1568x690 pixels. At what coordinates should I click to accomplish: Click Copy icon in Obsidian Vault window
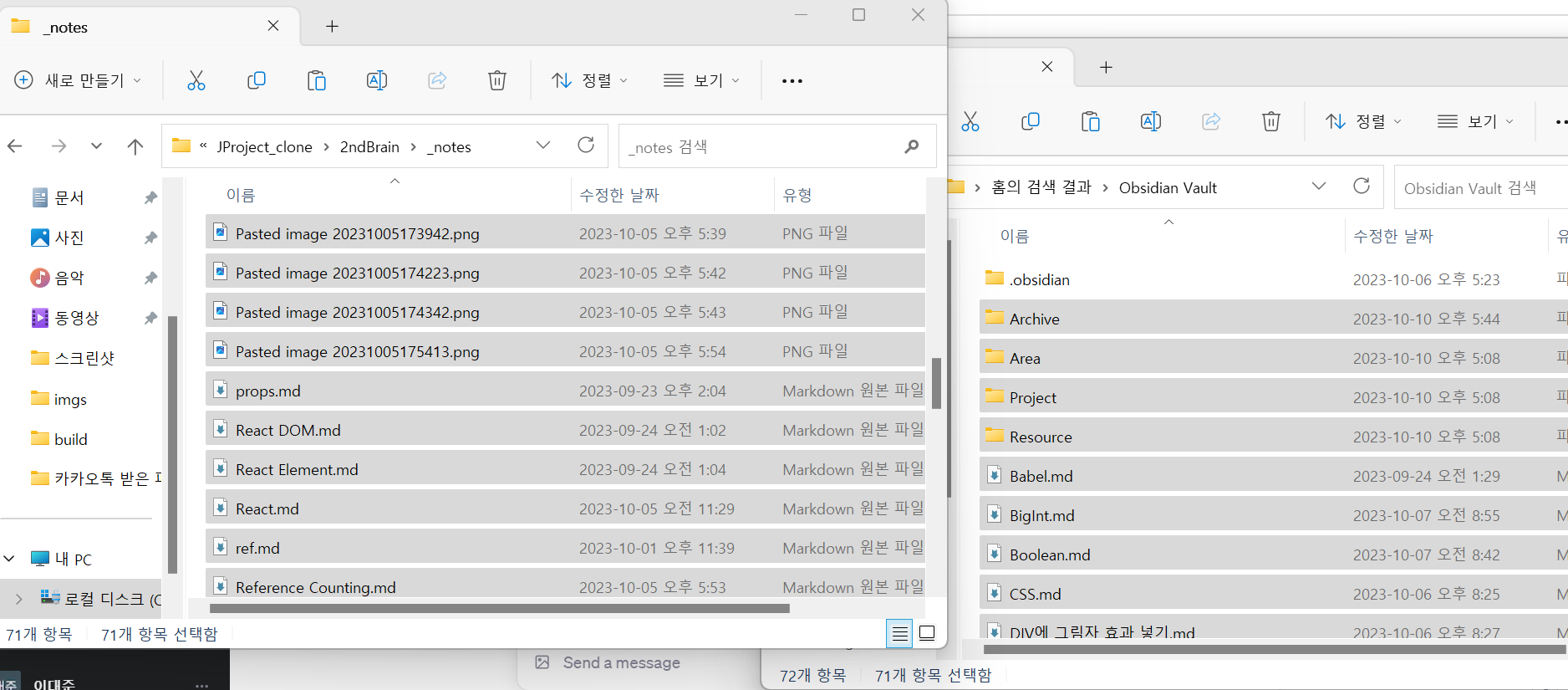click(x=1031, y=121)
